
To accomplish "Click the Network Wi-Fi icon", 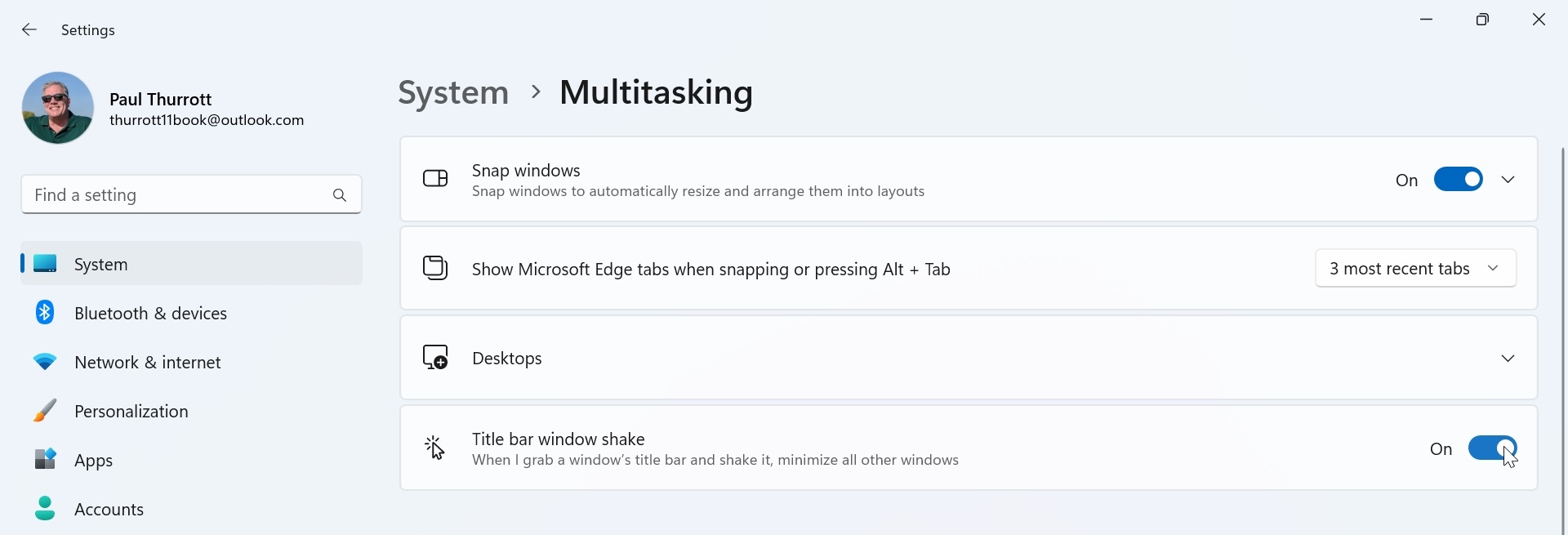I will 45,362.
